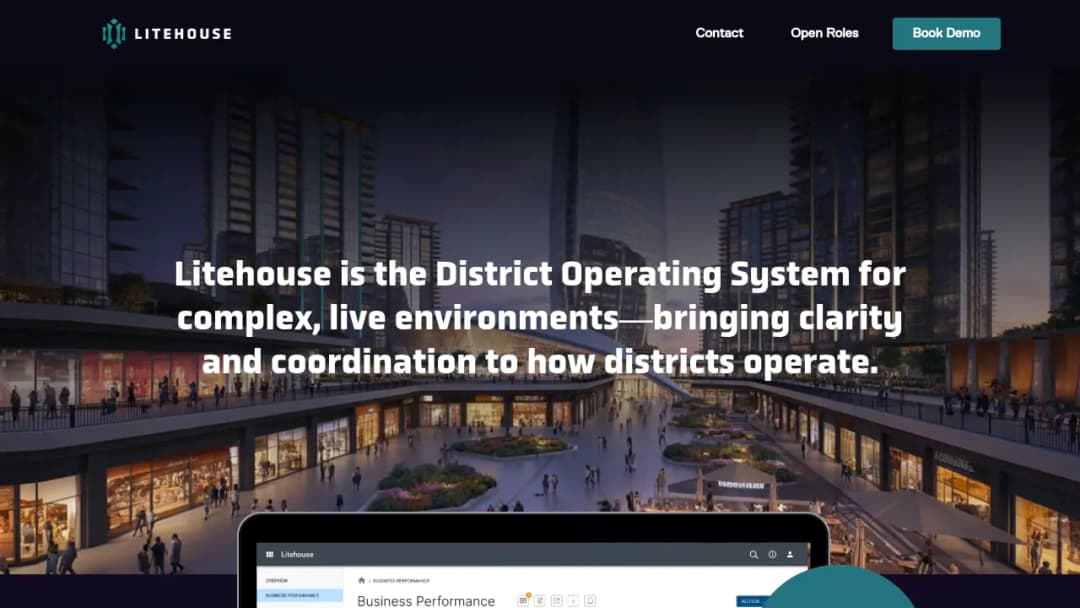The image size is (1080, 608).
Task: Click the large Business Performance page title
Action: coord(426,601)
